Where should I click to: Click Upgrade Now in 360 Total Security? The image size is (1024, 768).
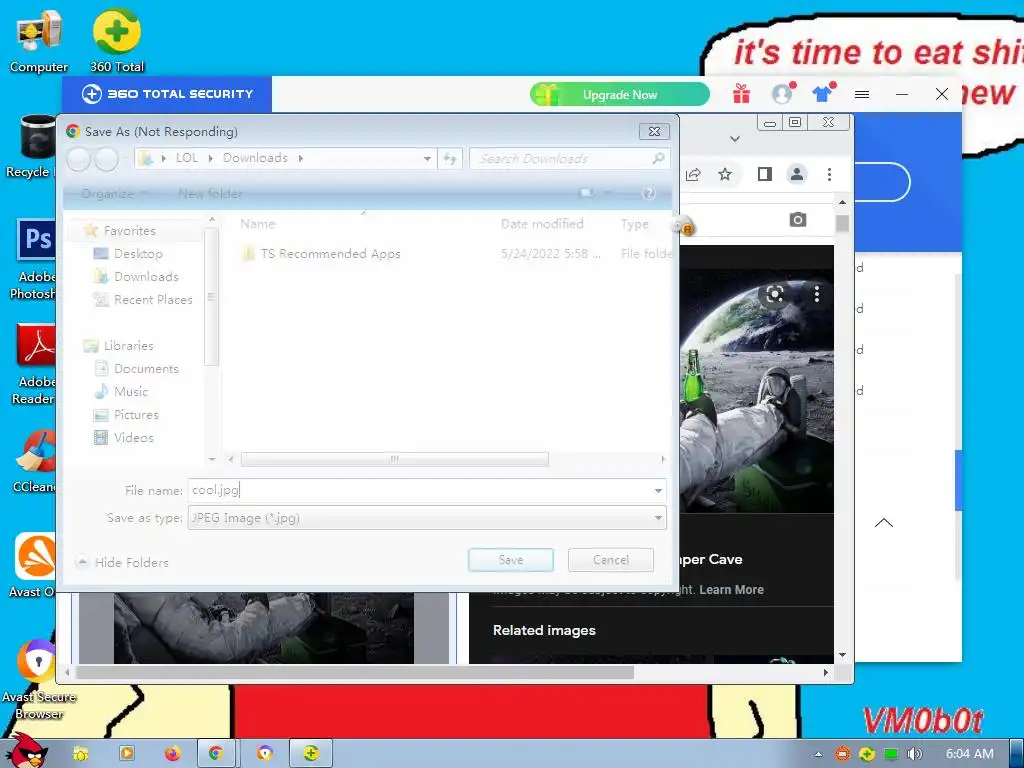click(620, 95)
